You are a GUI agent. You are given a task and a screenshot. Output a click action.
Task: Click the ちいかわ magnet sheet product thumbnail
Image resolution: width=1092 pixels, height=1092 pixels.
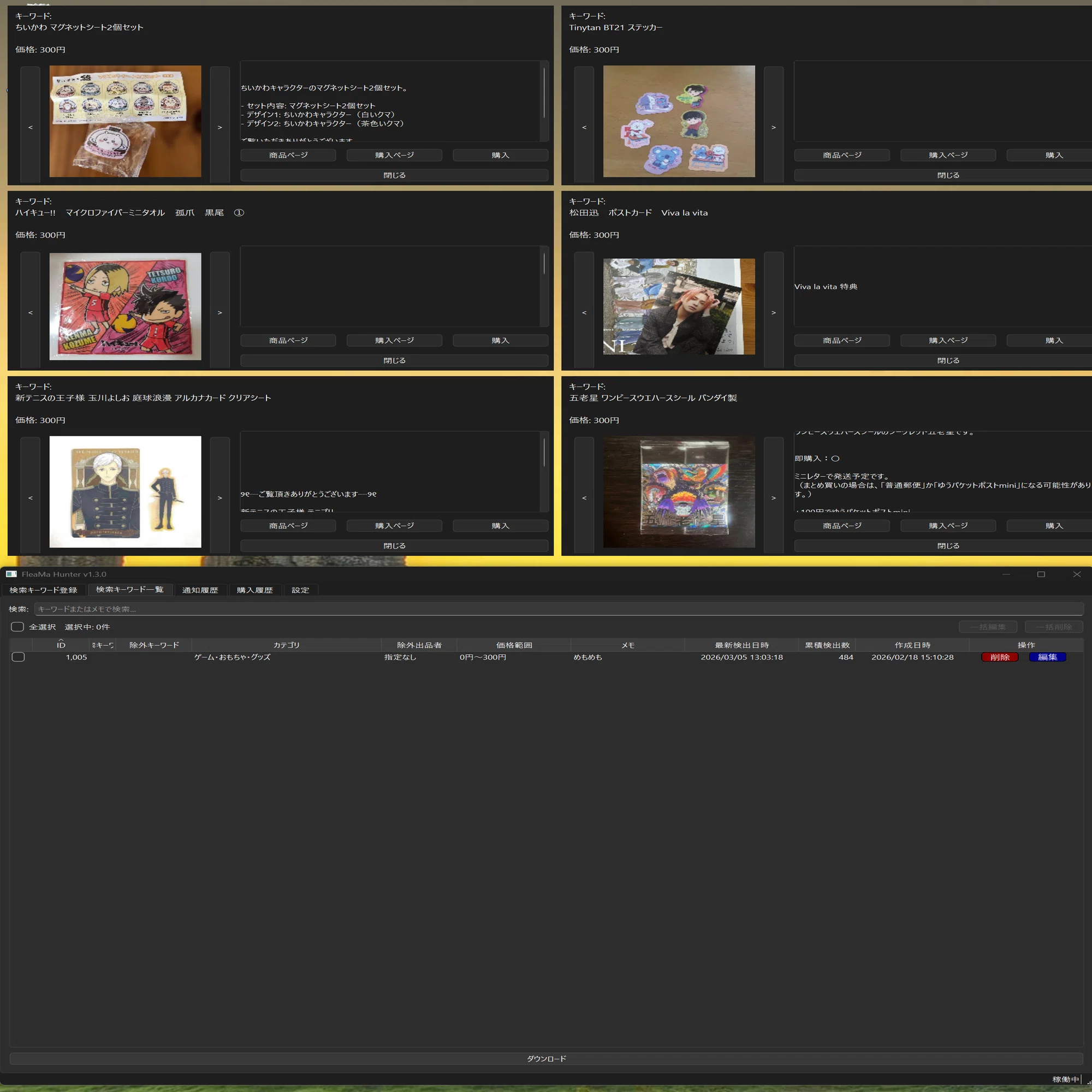coord(126,122)
